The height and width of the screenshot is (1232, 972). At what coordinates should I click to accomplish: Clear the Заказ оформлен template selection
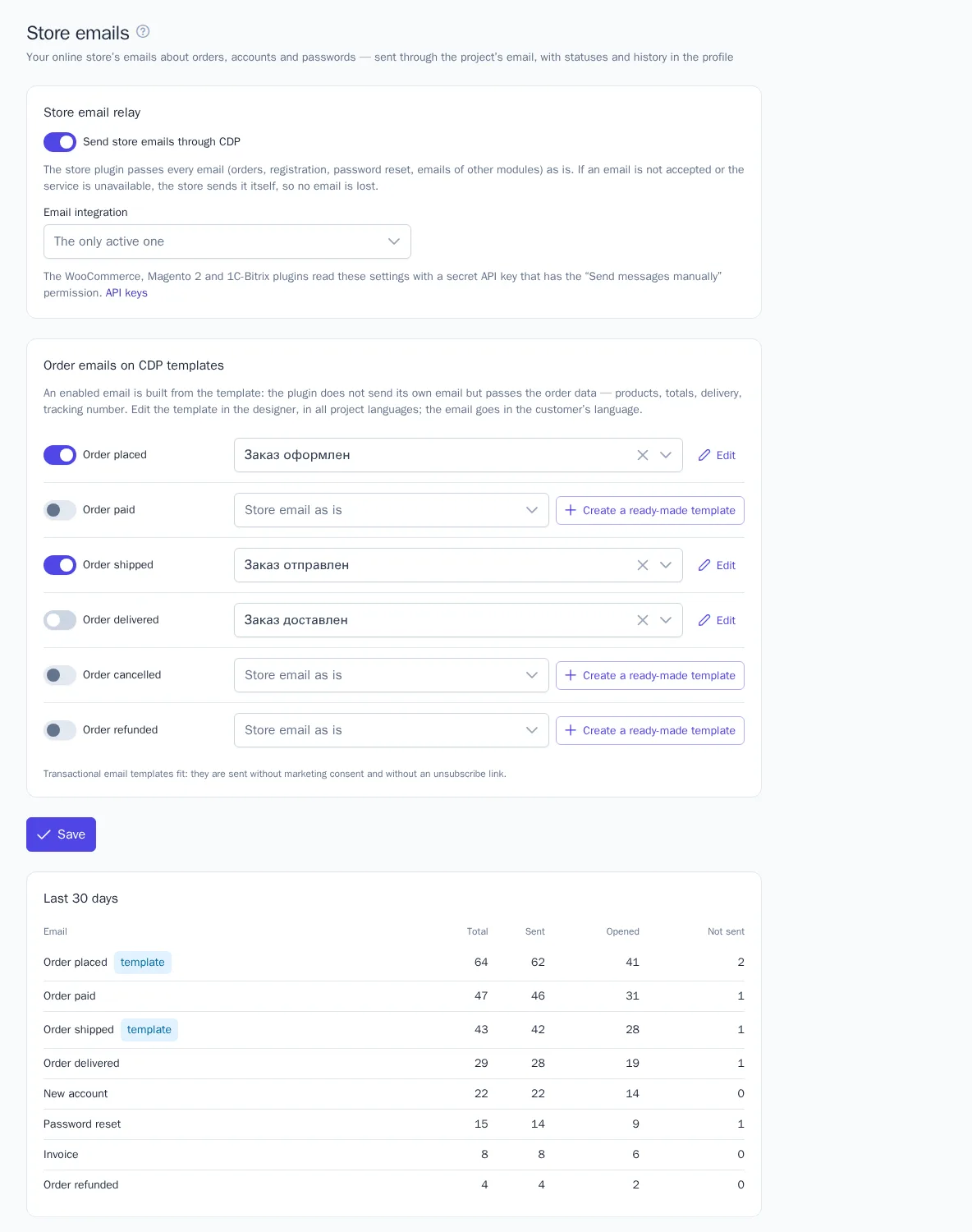pos(643,455)
